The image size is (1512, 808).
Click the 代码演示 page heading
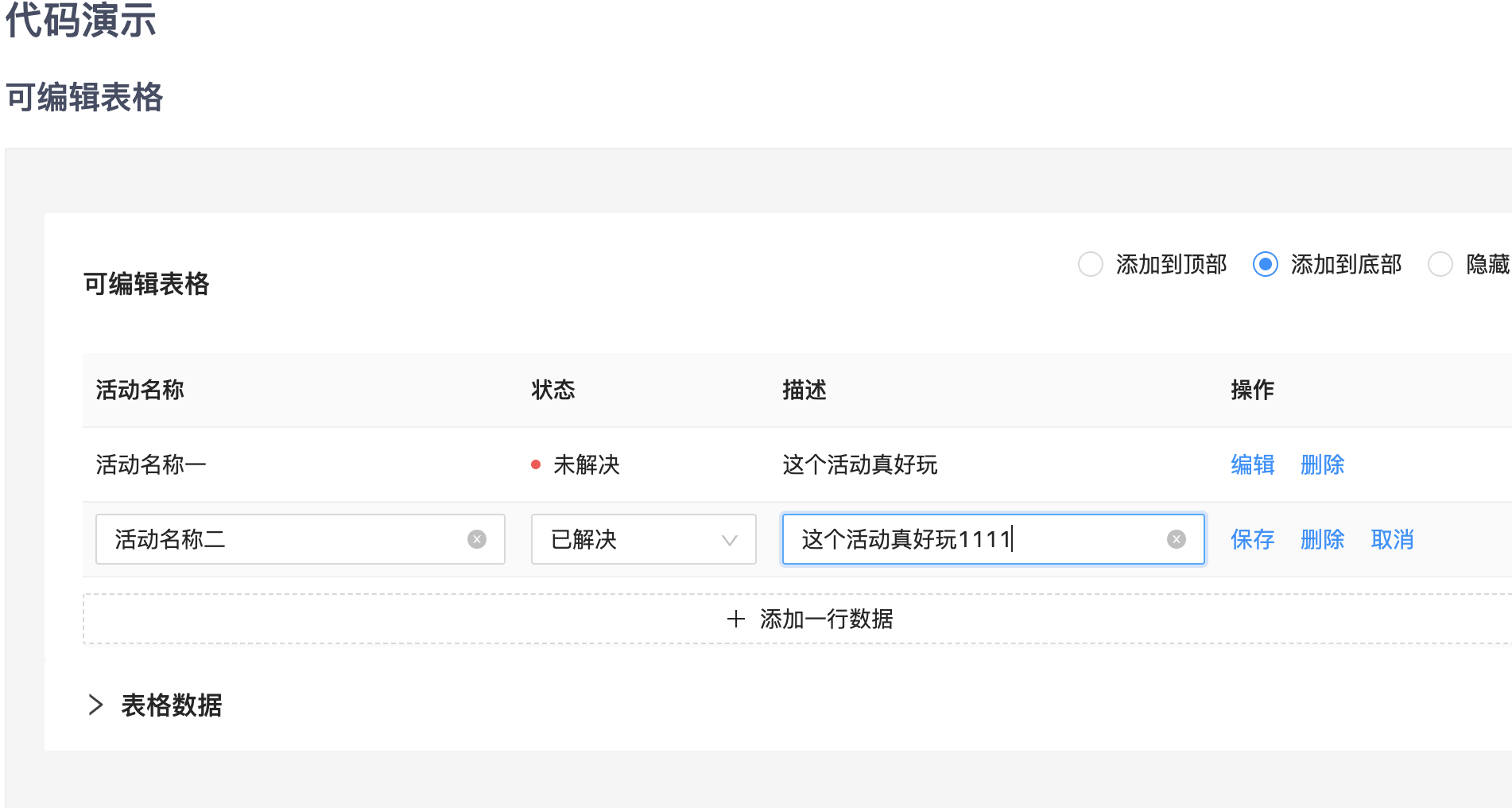coord(80,19)
